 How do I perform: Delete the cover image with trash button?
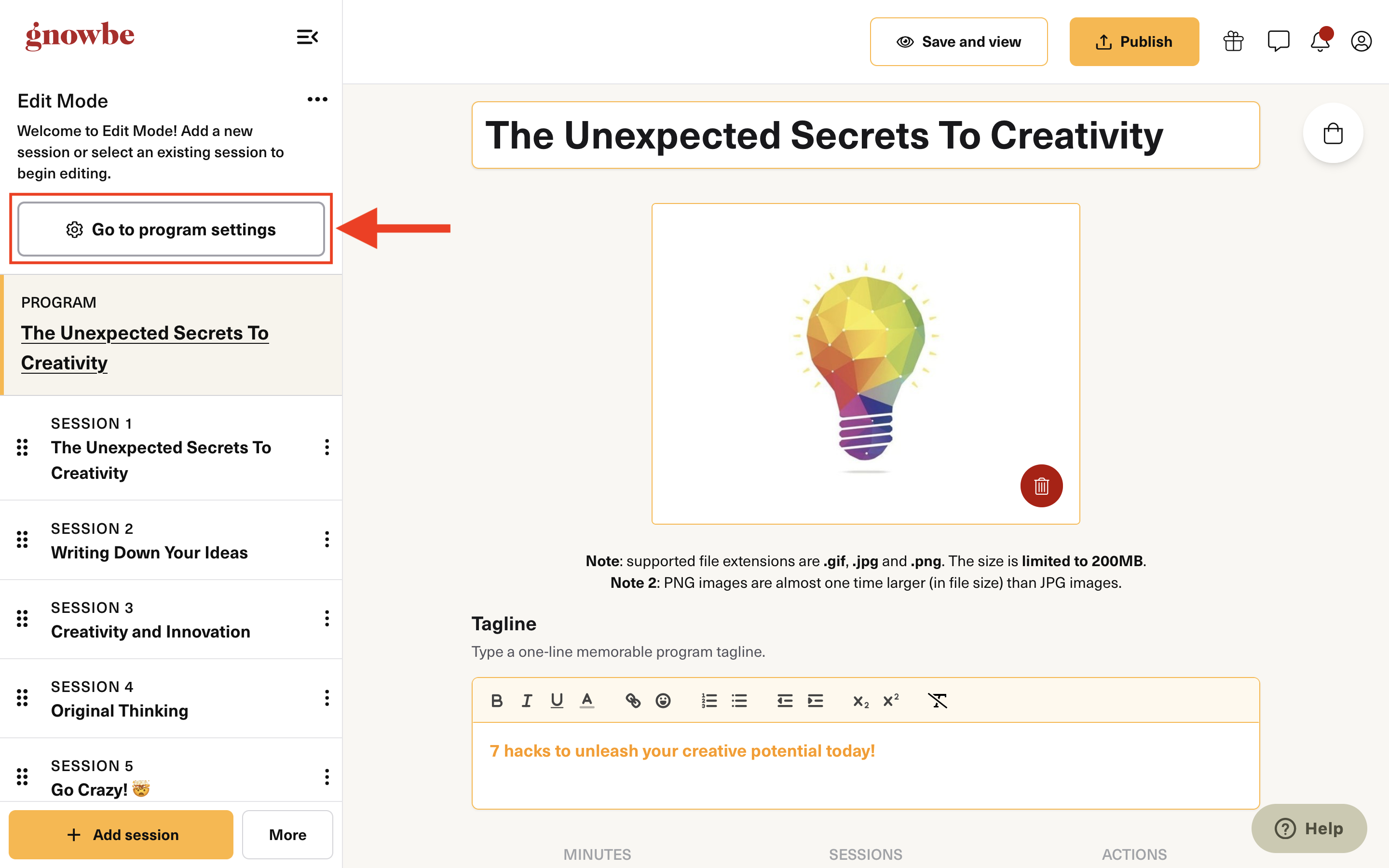(1042, 486)
